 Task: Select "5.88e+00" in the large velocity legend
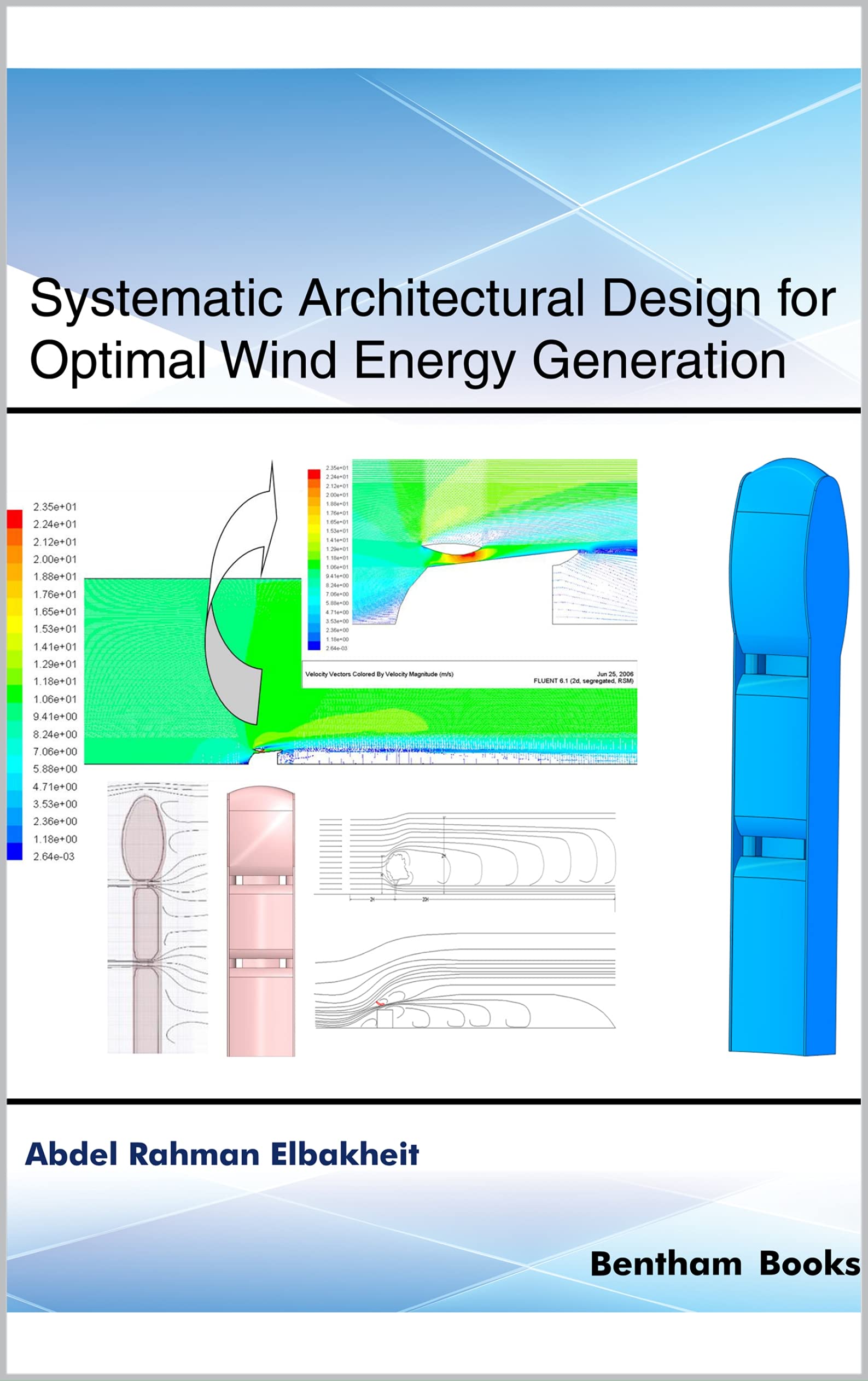55,769
